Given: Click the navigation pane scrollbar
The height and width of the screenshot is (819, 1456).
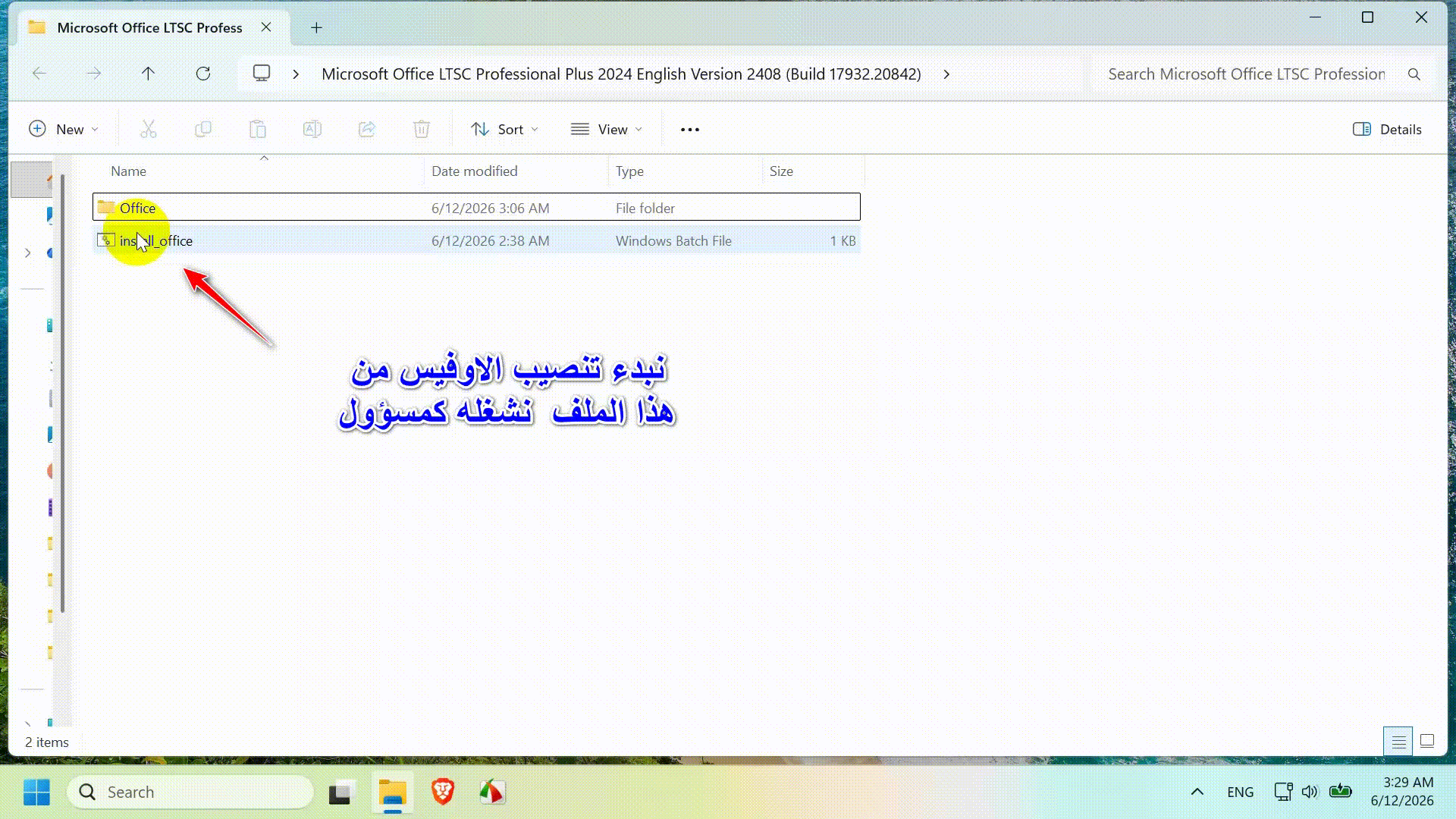Looking at the screenshot, I should click(x=62, y=394).
